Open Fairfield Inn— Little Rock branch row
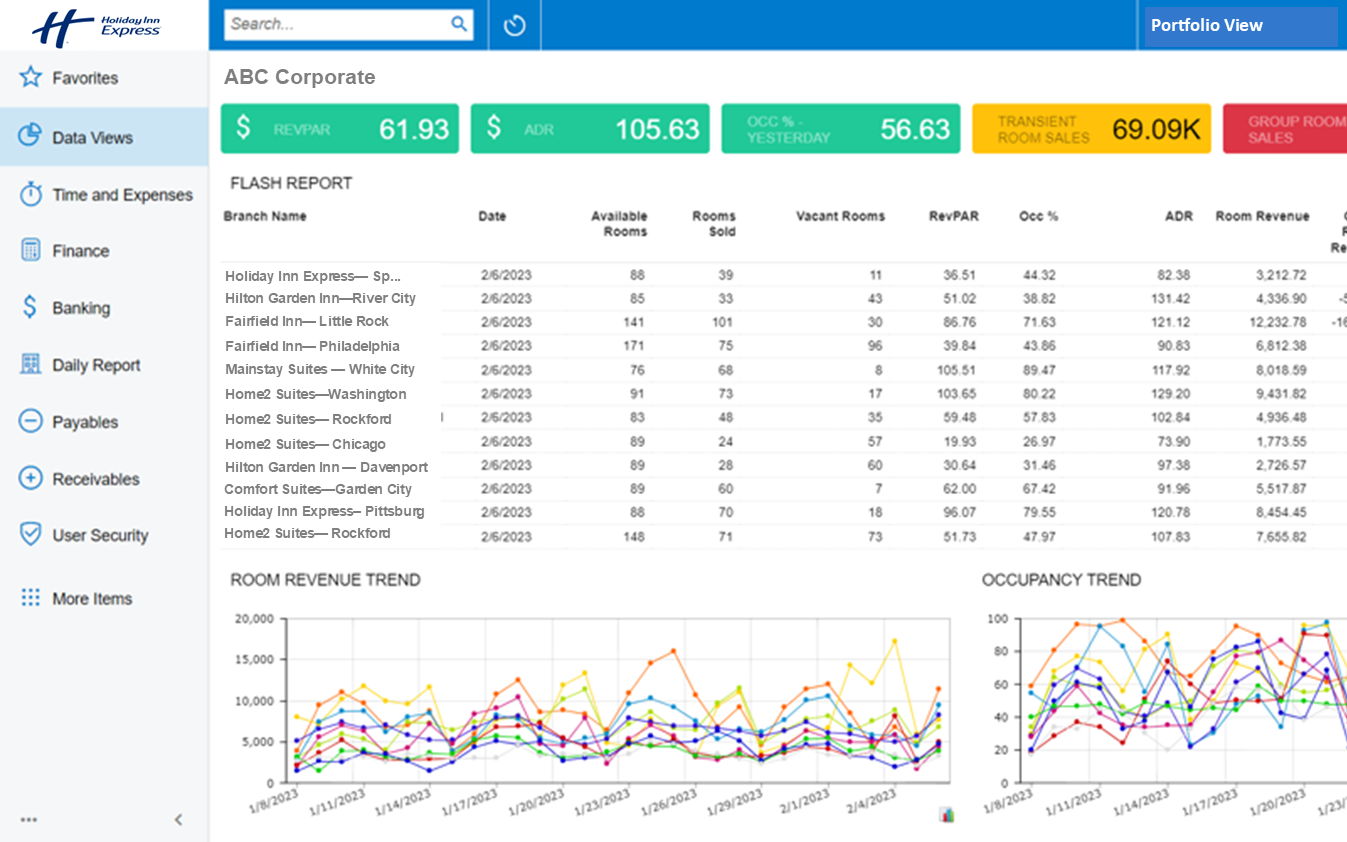Image resolution: width=1347 pixels, height=842 pixels. (307, 322)
